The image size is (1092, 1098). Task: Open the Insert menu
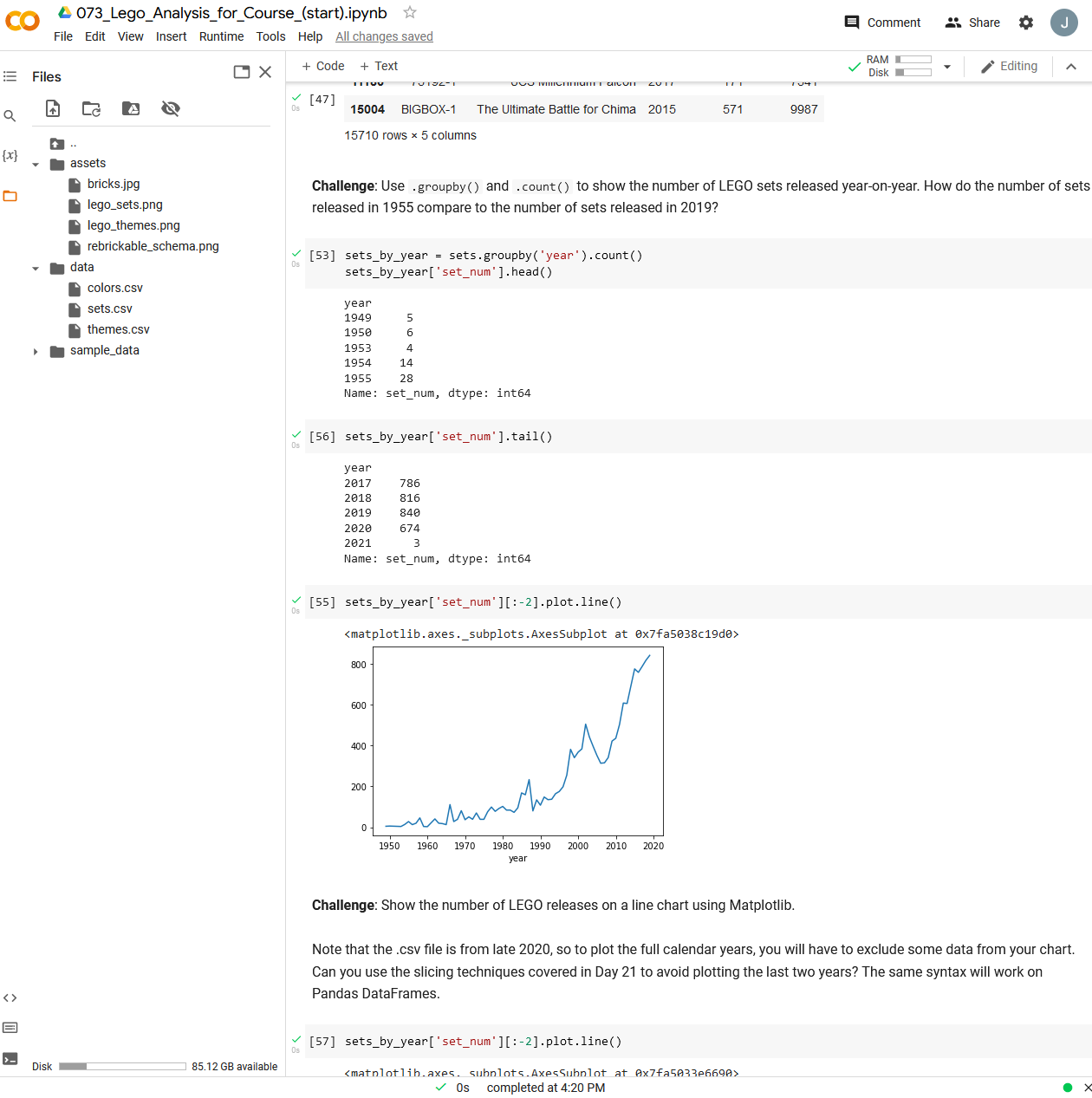[171, 36]
